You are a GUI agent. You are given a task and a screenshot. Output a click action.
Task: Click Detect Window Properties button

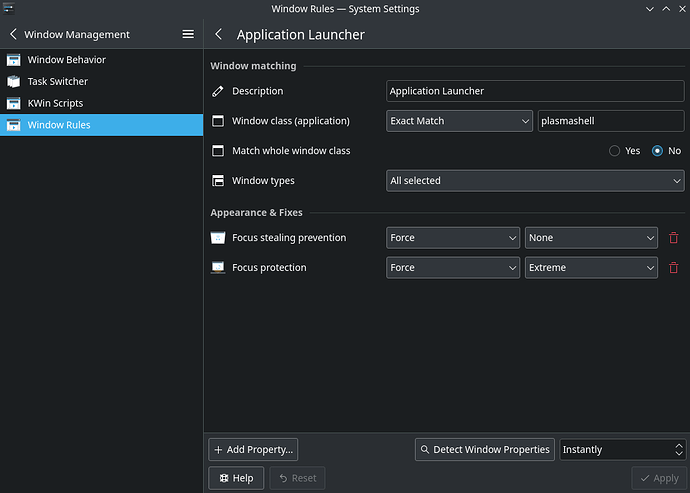click(x=484, y=449)
